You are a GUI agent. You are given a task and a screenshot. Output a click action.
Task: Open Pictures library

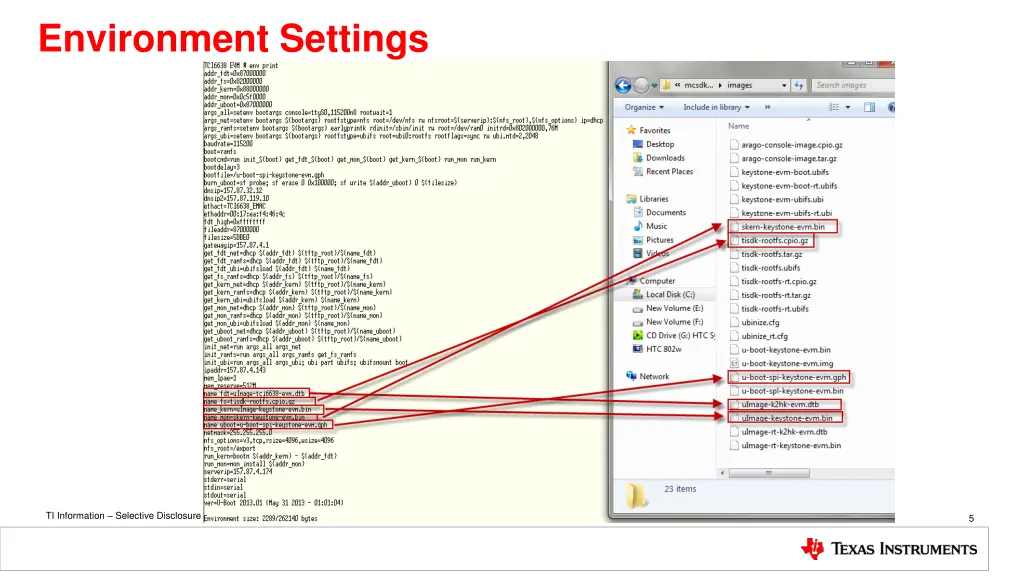[660, 240]
